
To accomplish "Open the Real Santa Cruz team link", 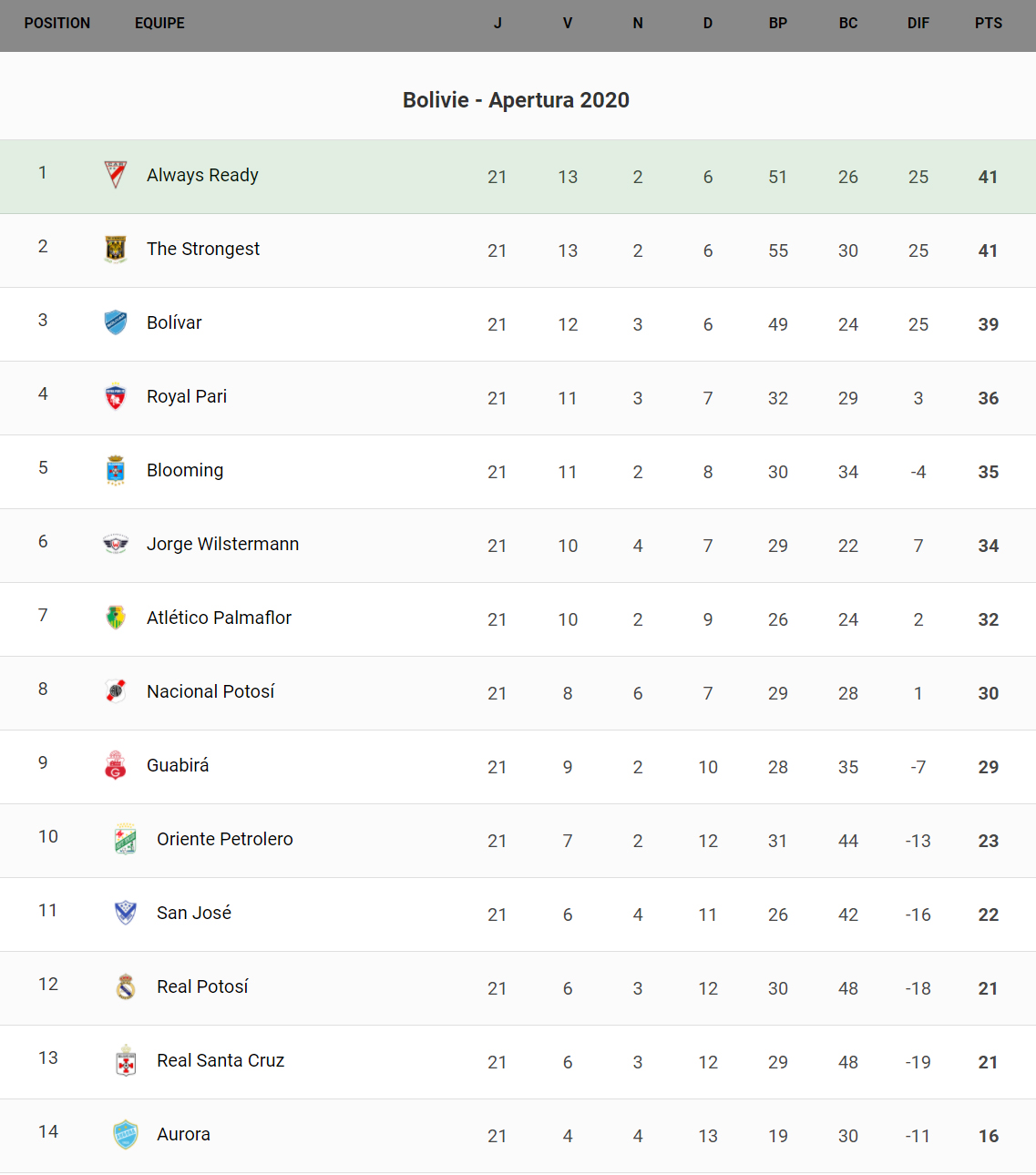I will click(x=221, y=1060).
